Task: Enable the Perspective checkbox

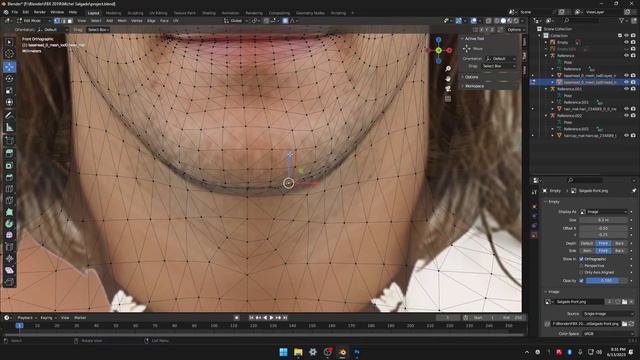Action: click(582, 266)
